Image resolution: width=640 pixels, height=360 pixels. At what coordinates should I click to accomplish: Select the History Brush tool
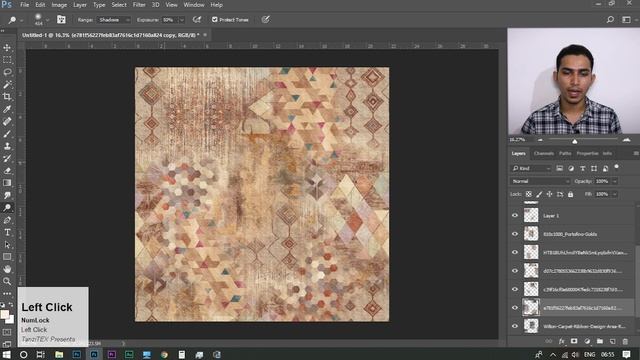(x=7, y=158)
